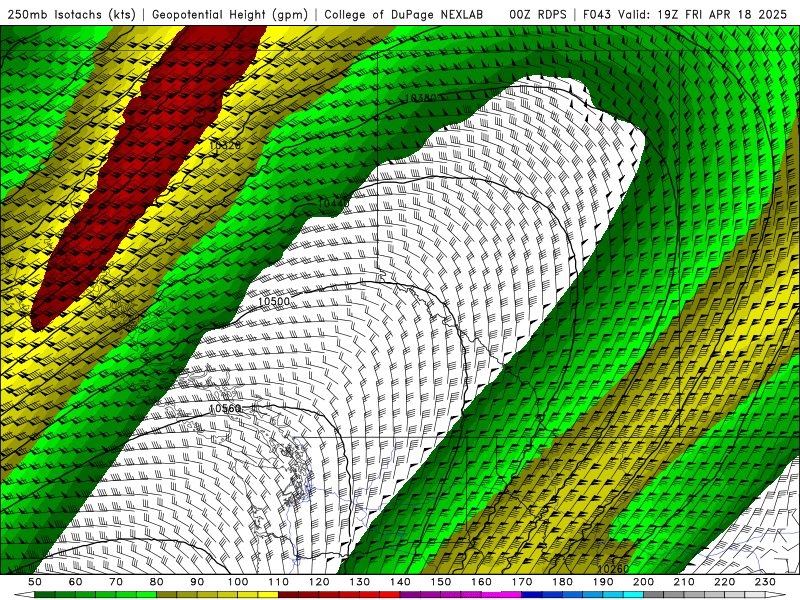Click the 10440 height contour label
Screen dimensions: 800x600
coord(334,204)
